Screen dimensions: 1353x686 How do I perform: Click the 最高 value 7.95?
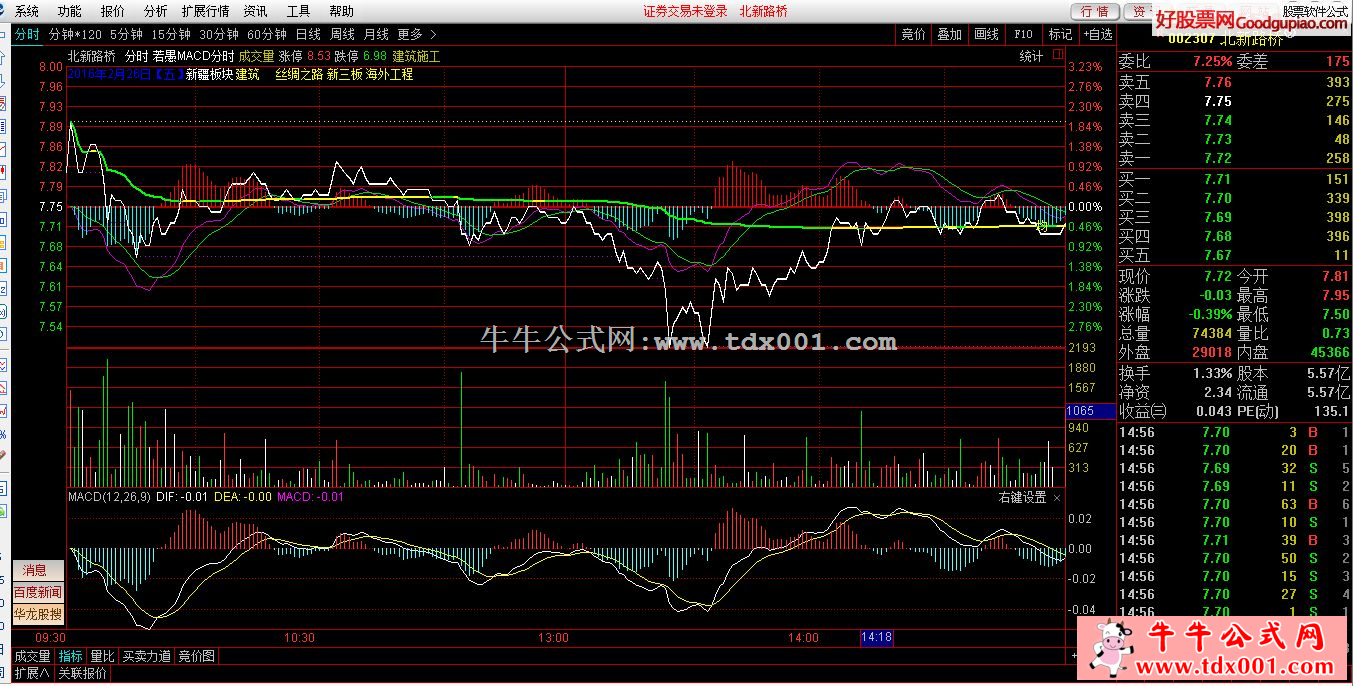1335,295
